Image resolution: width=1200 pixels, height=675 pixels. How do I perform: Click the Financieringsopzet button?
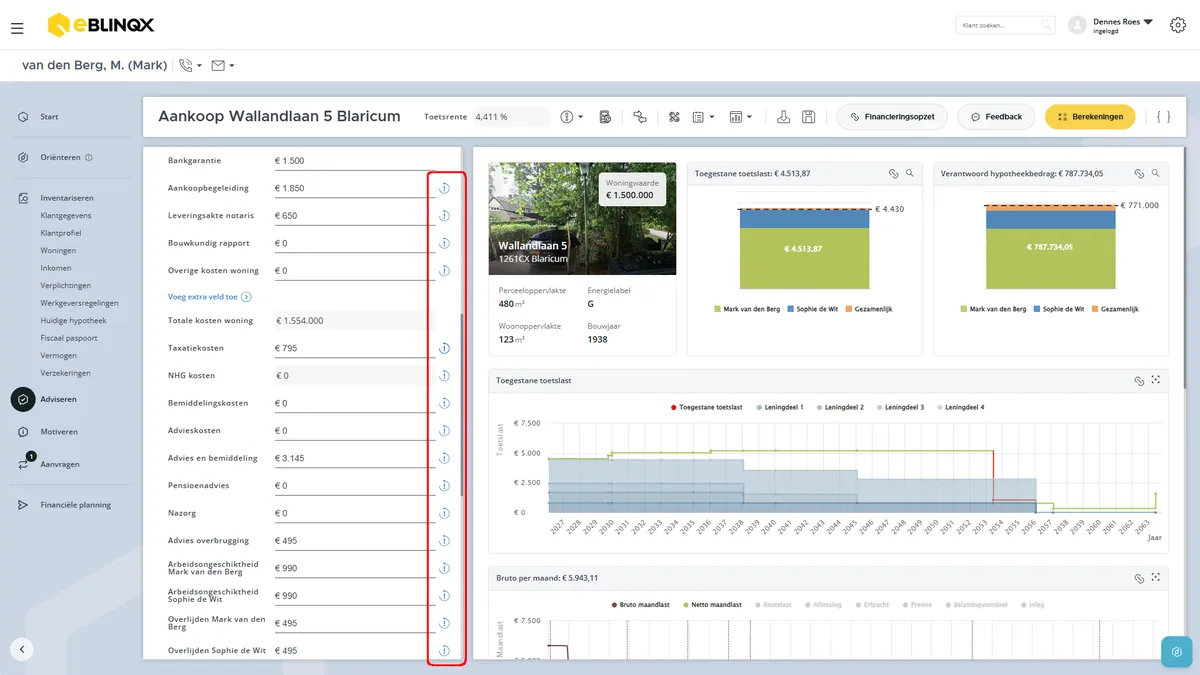coord(893,117)
